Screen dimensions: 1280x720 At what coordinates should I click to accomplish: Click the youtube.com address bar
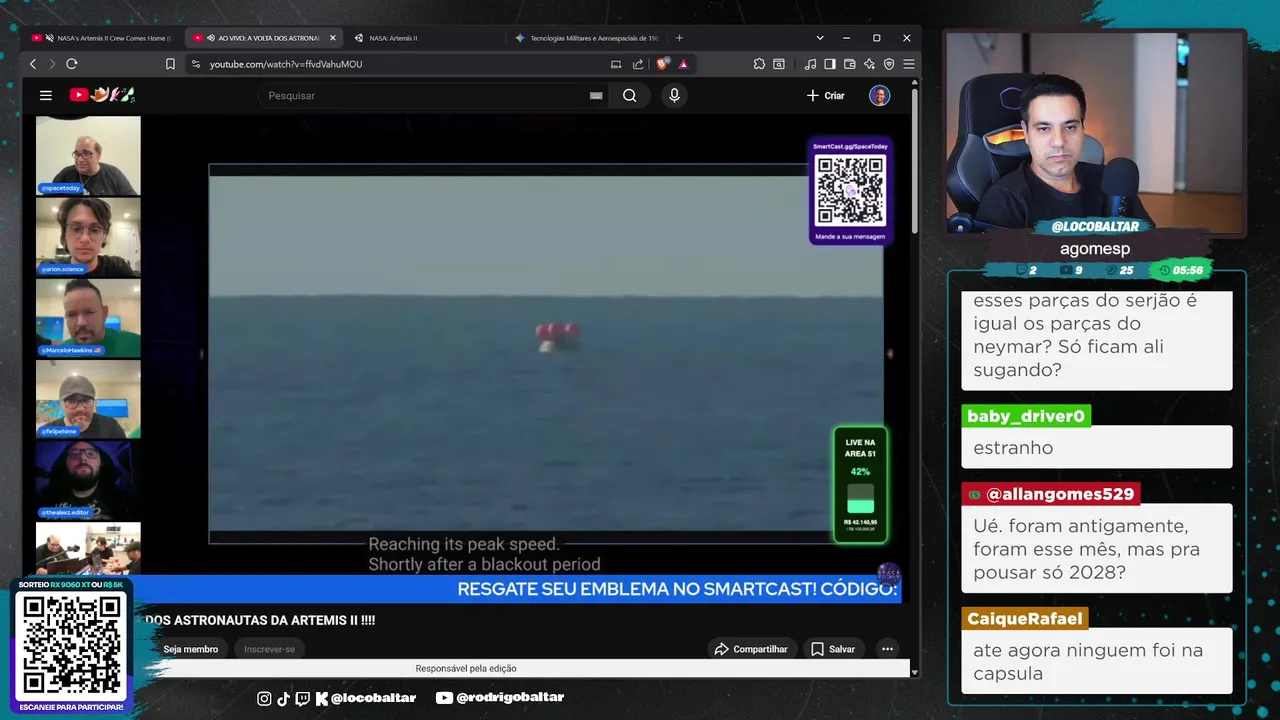coord(400,64)
